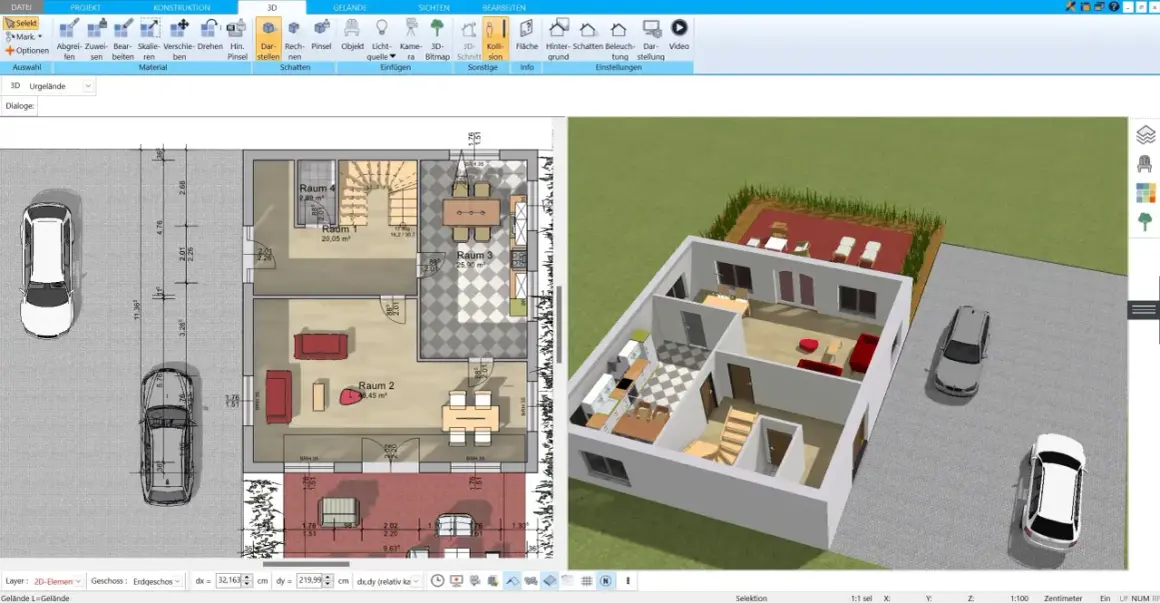Click the Raum 1 label in plan
Viewport: 1160px width, 603px height.
pyautogui.click(x=340, y=229)
